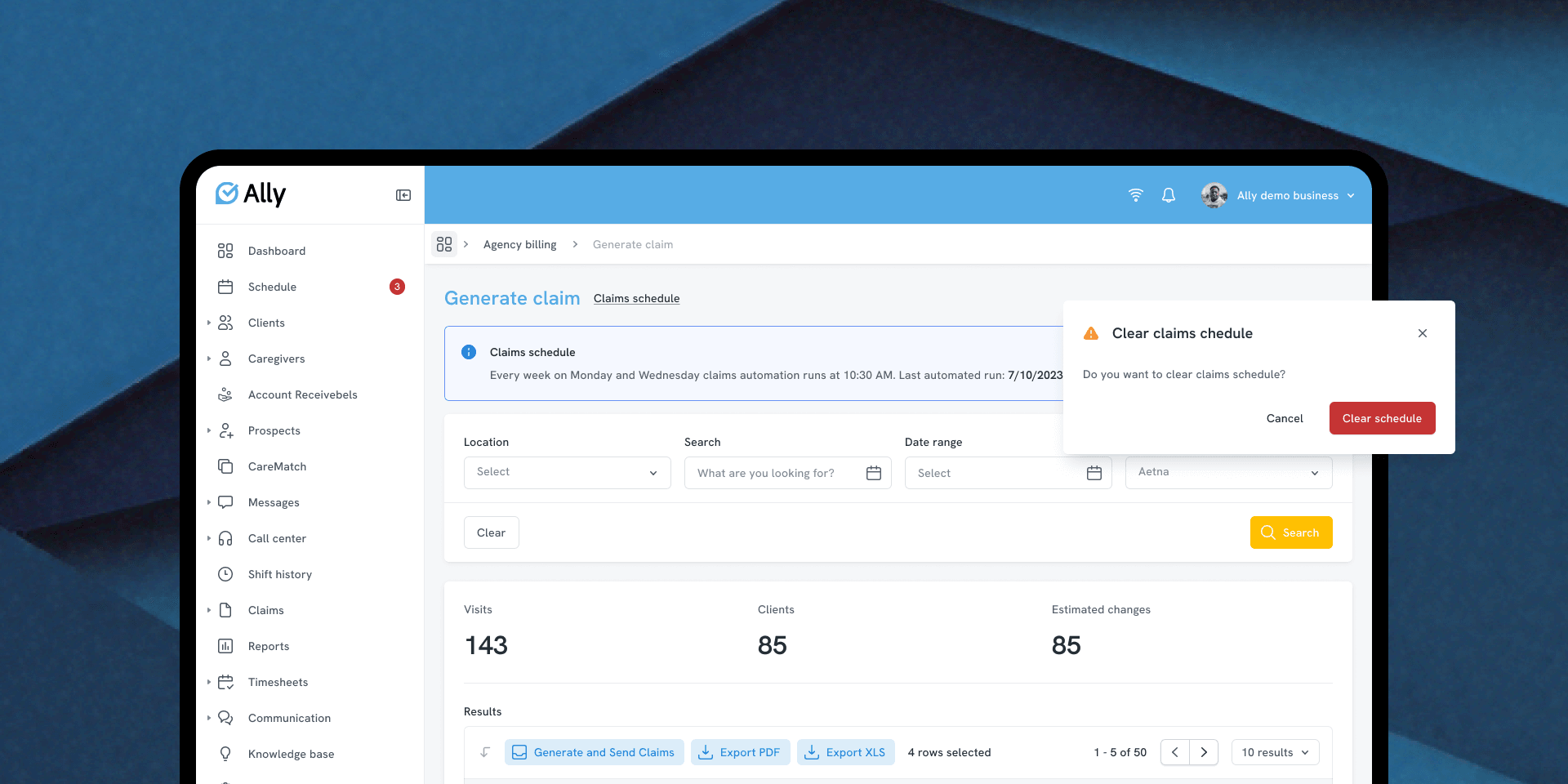Click the Knowledge base lightbulb icon

click(225, 754)
